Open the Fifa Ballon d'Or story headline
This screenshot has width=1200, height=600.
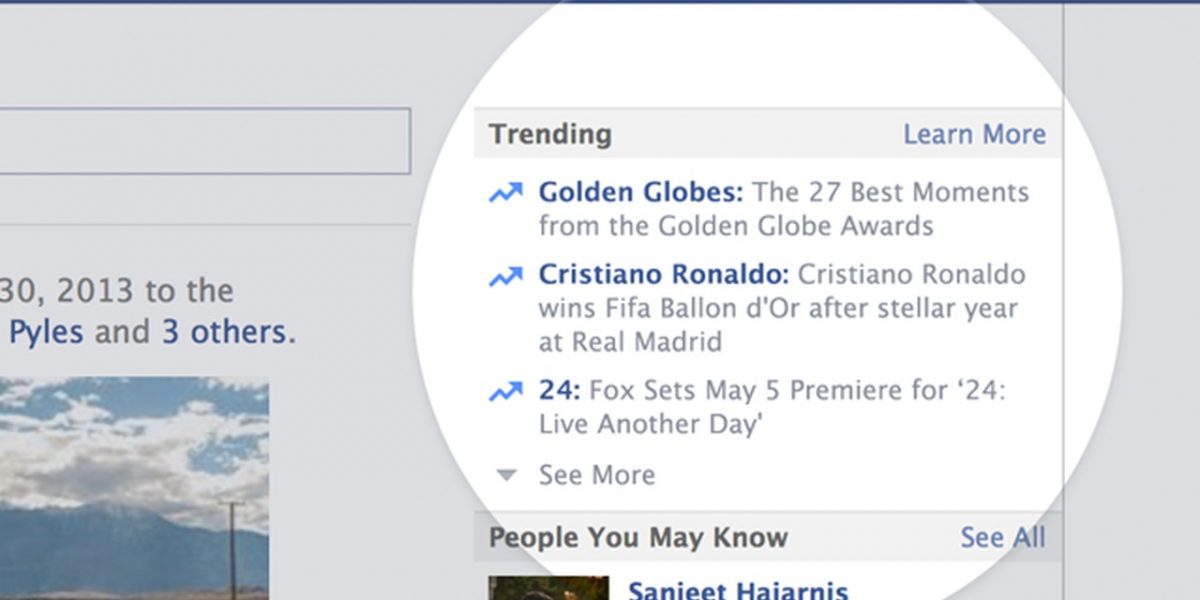(x=779, y=308)
